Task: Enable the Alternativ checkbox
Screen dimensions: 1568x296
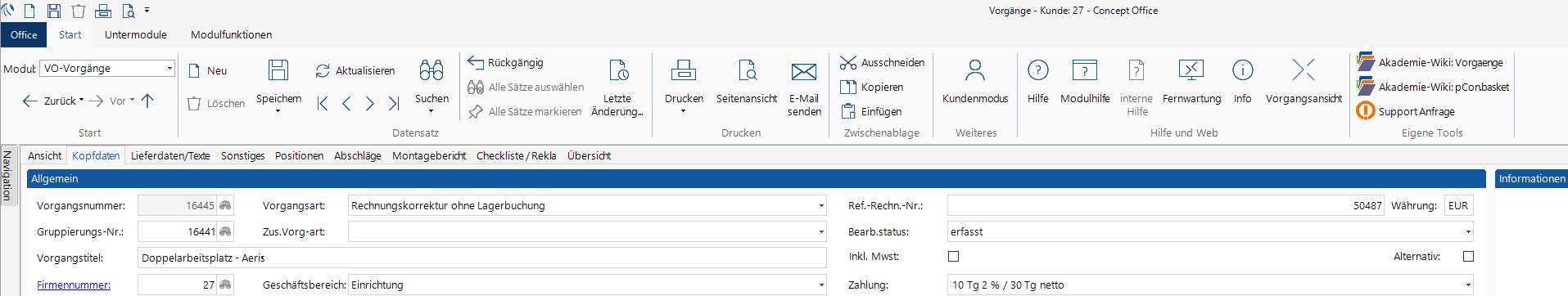Action: 1468,256
